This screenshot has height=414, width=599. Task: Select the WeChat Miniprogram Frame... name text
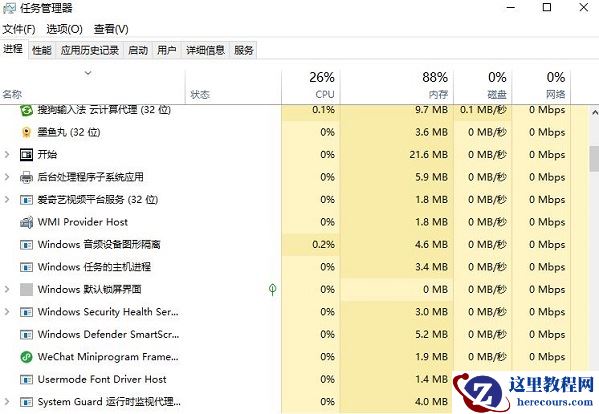(108, 357)
